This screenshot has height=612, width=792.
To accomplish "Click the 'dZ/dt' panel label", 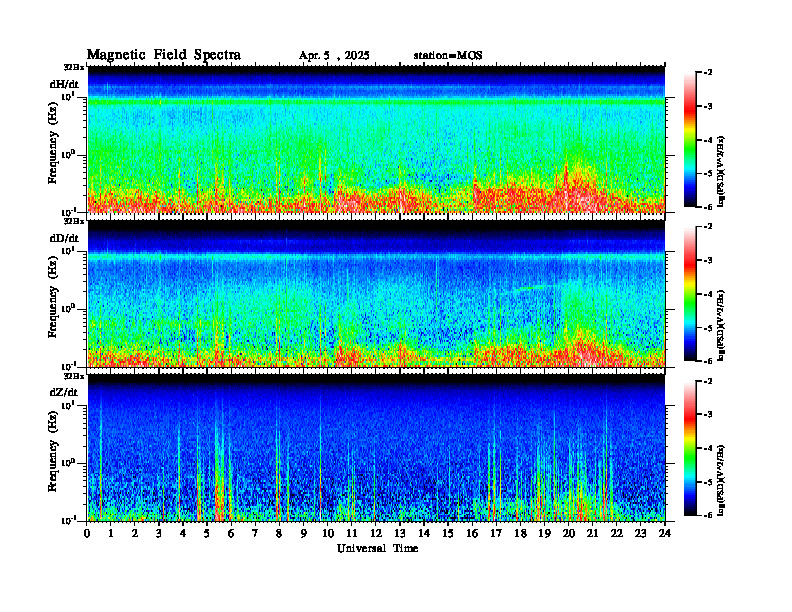I will coord(64,392).
